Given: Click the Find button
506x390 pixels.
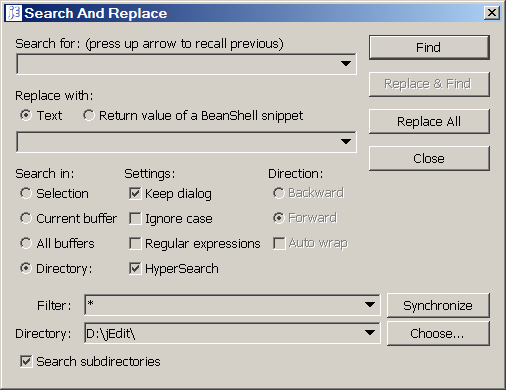Looking at the screenshot, I should point(429,47).
